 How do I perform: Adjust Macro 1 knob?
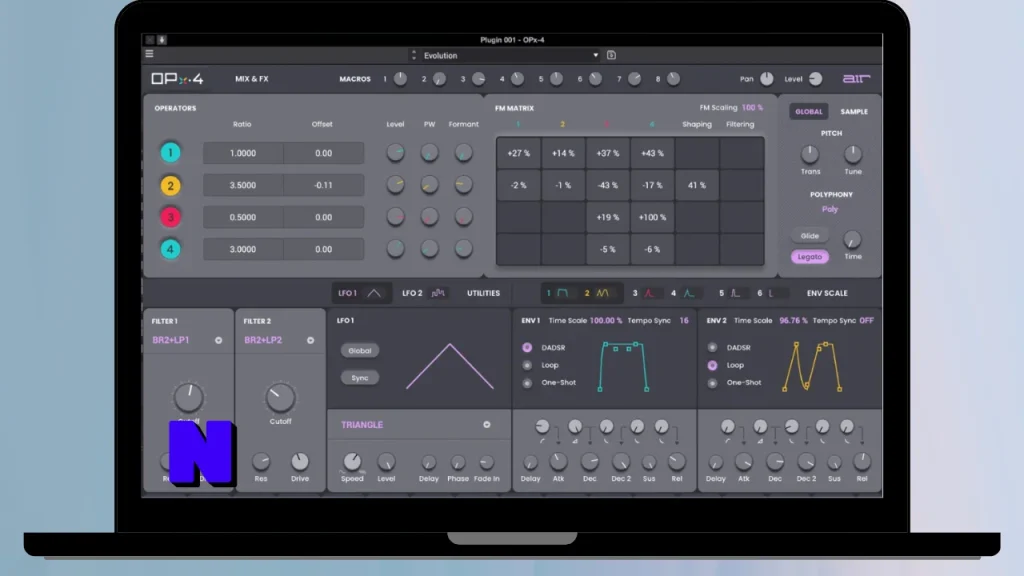coord(400,79)
